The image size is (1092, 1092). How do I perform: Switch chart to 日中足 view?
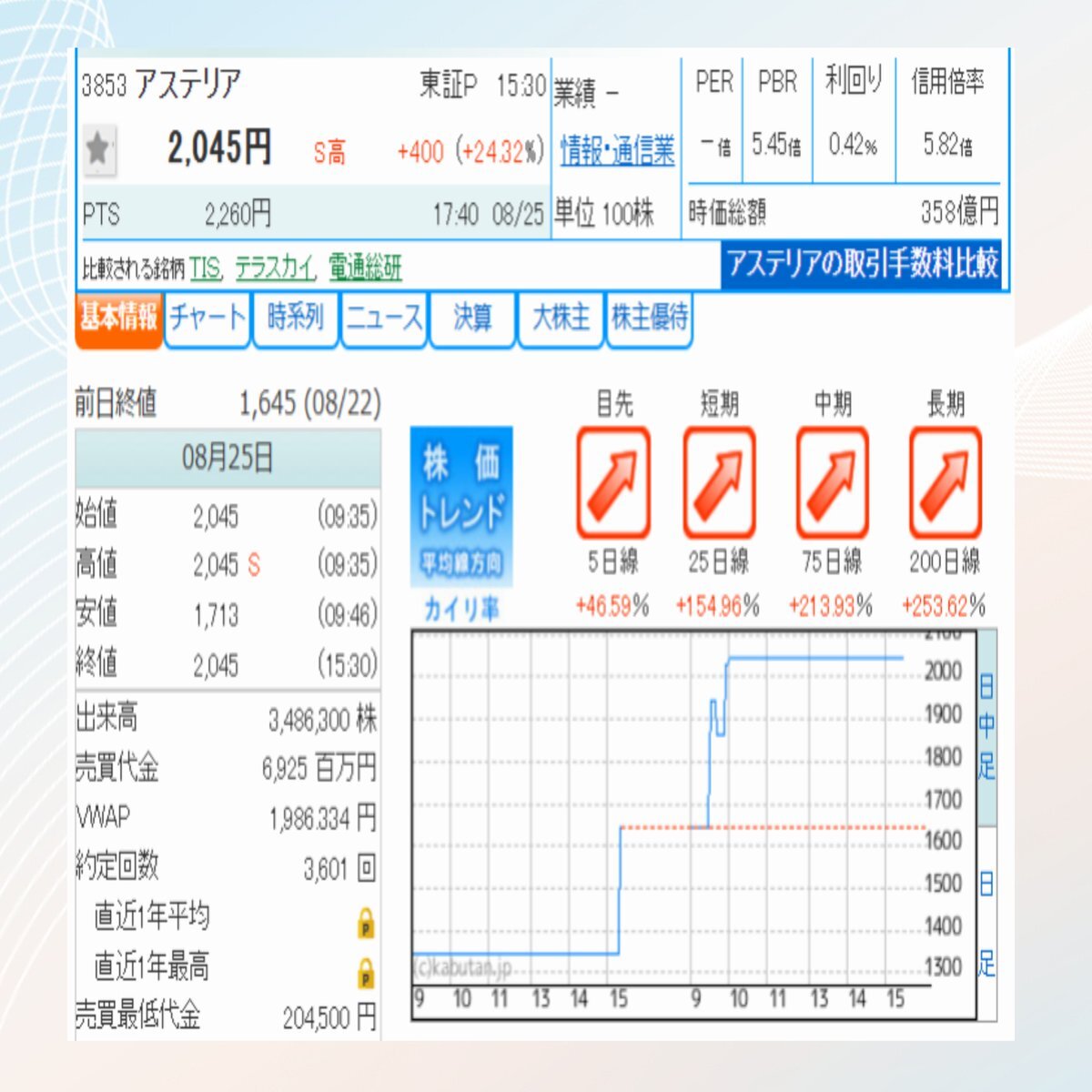(986, 727)
